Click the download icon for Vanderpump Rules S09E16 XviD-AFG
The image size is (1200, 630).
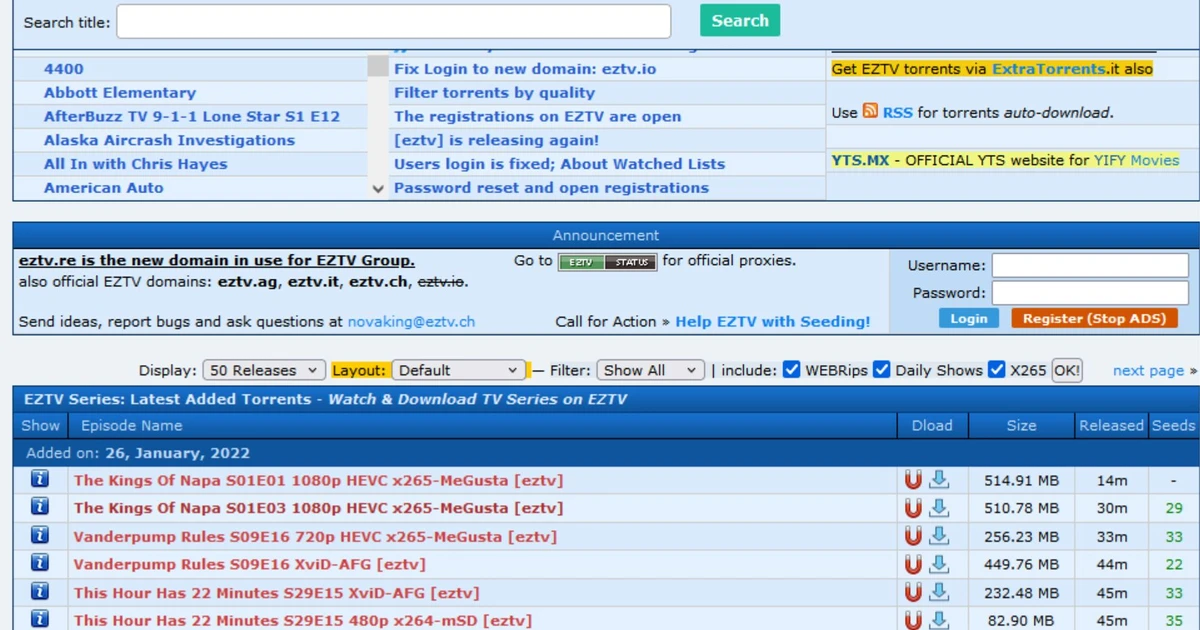pos(937,563)
